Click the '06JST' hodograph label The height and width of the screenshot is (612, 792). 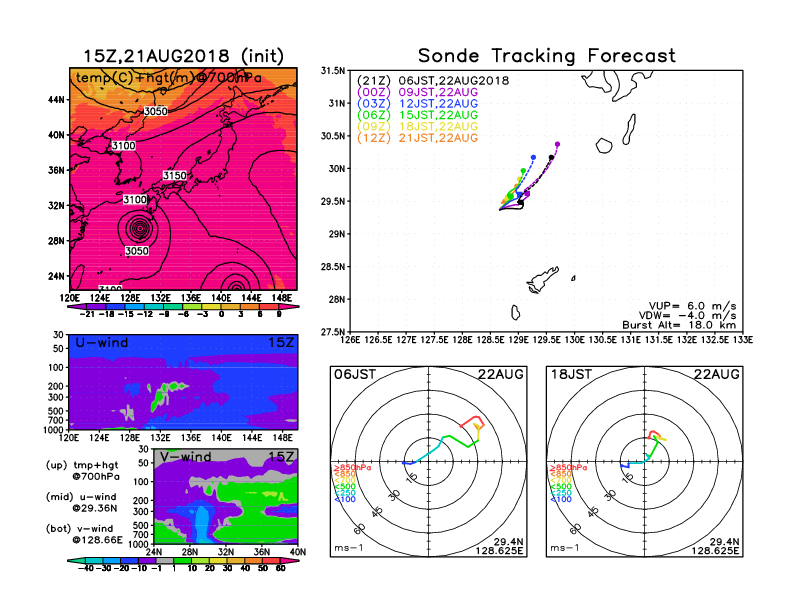tap(355, 374)
